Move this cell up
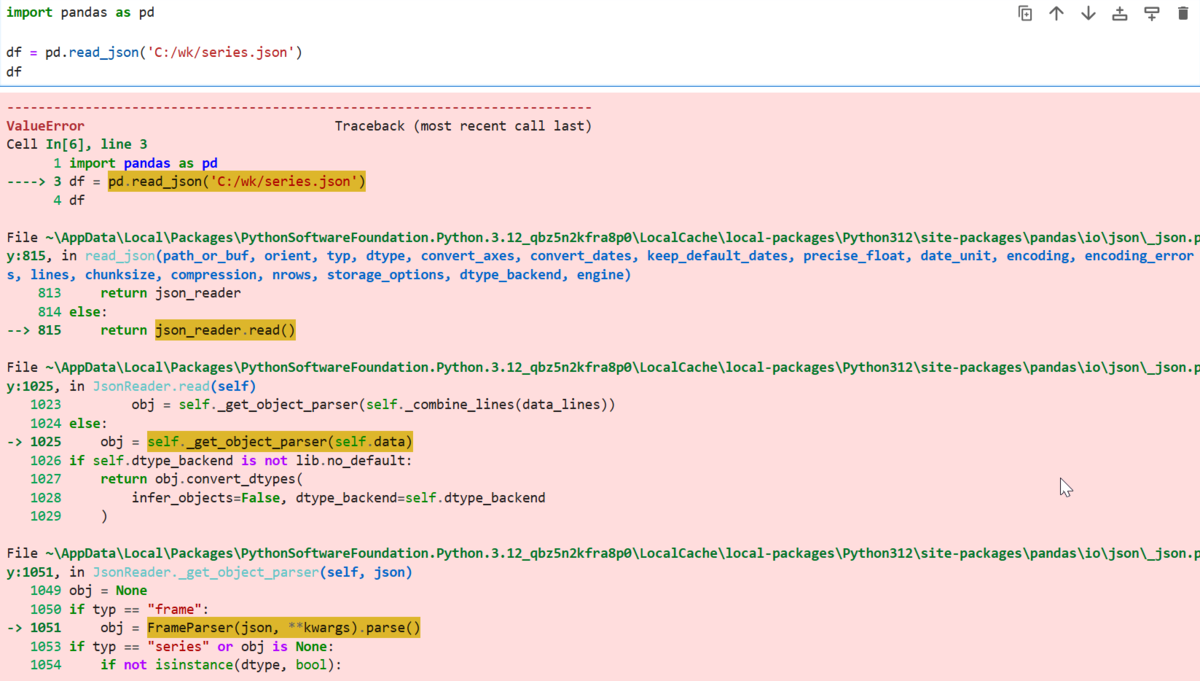The image size is (1200, 681). tap(1056, 13)
